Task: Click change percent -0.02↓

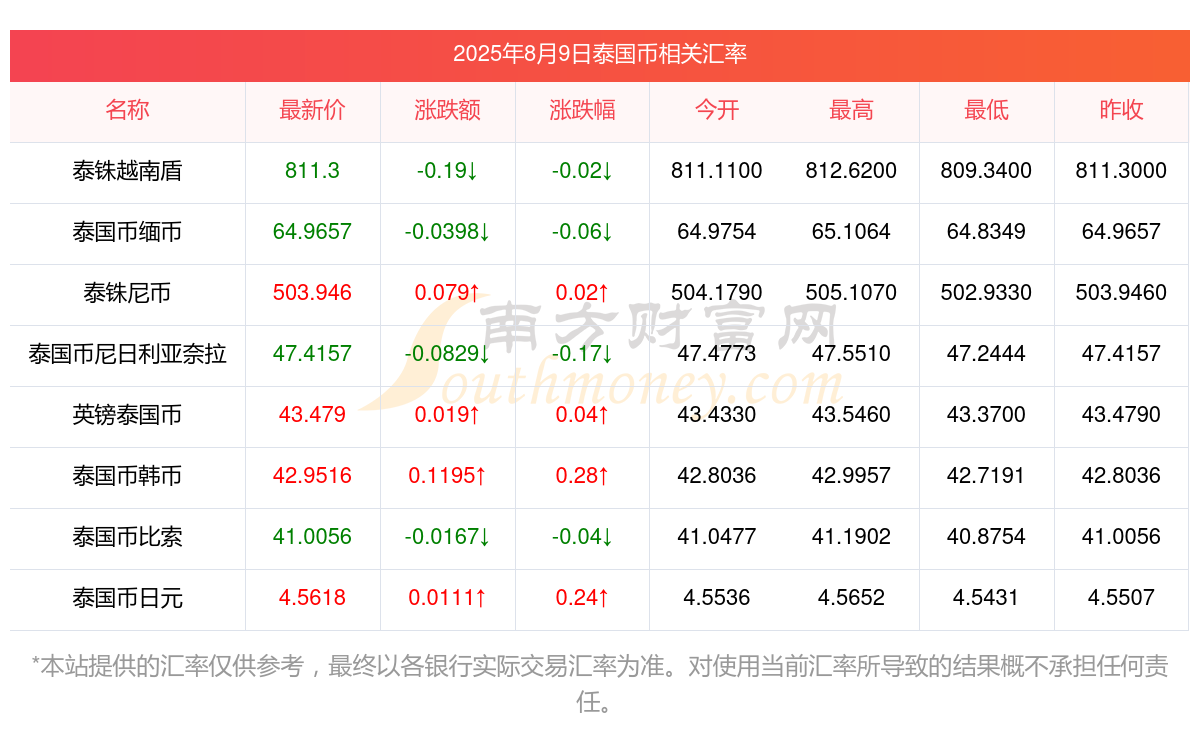Action: (x=582, y=171)
